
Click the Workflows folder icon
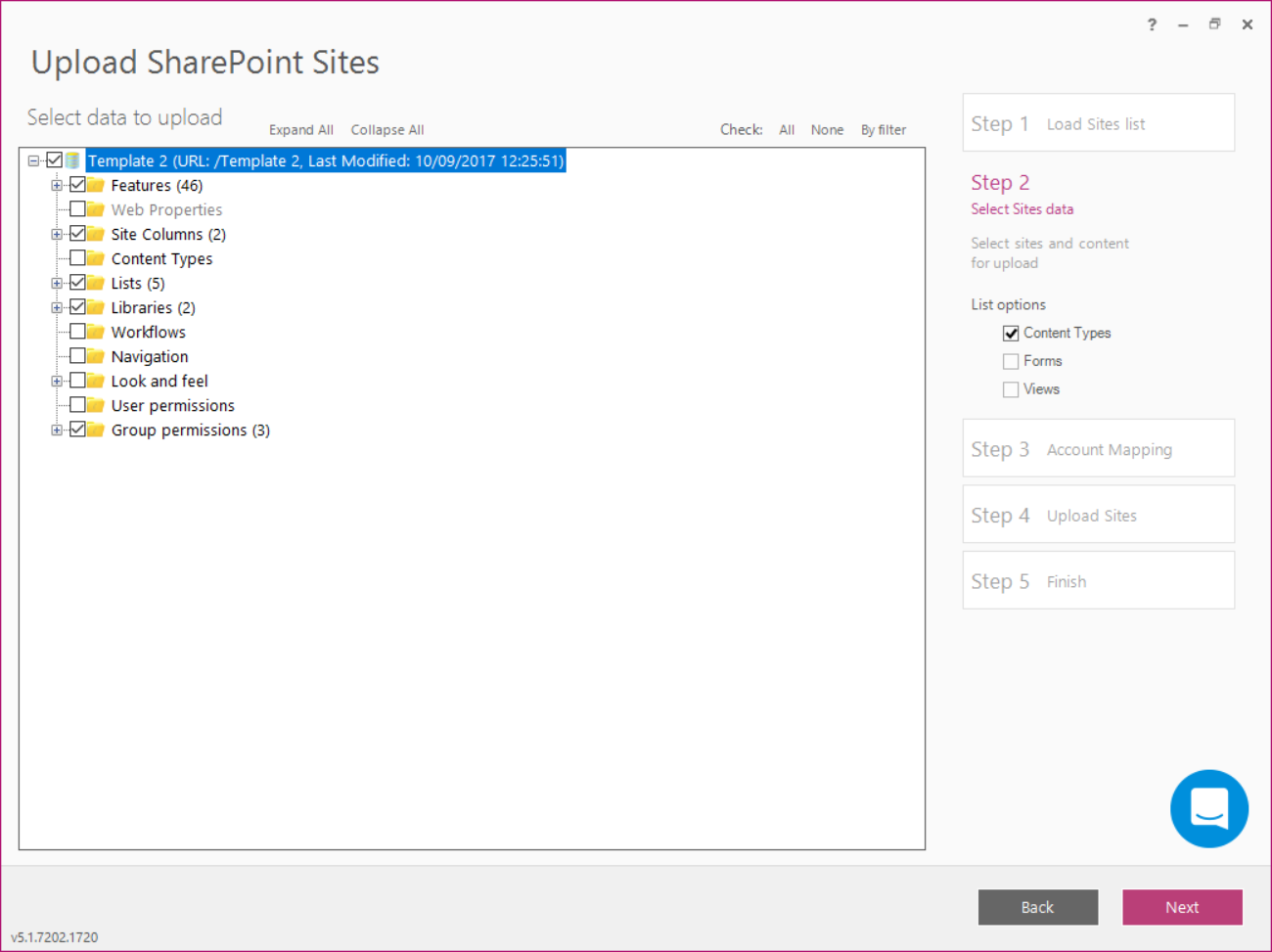96,332
